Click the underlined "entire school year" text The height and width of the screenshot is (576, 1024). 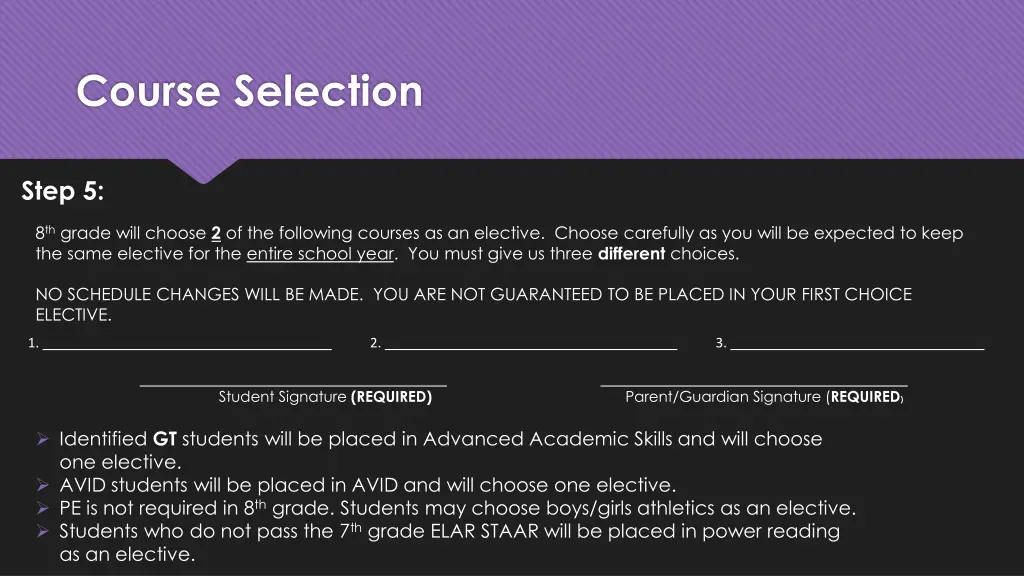(320, 254)
